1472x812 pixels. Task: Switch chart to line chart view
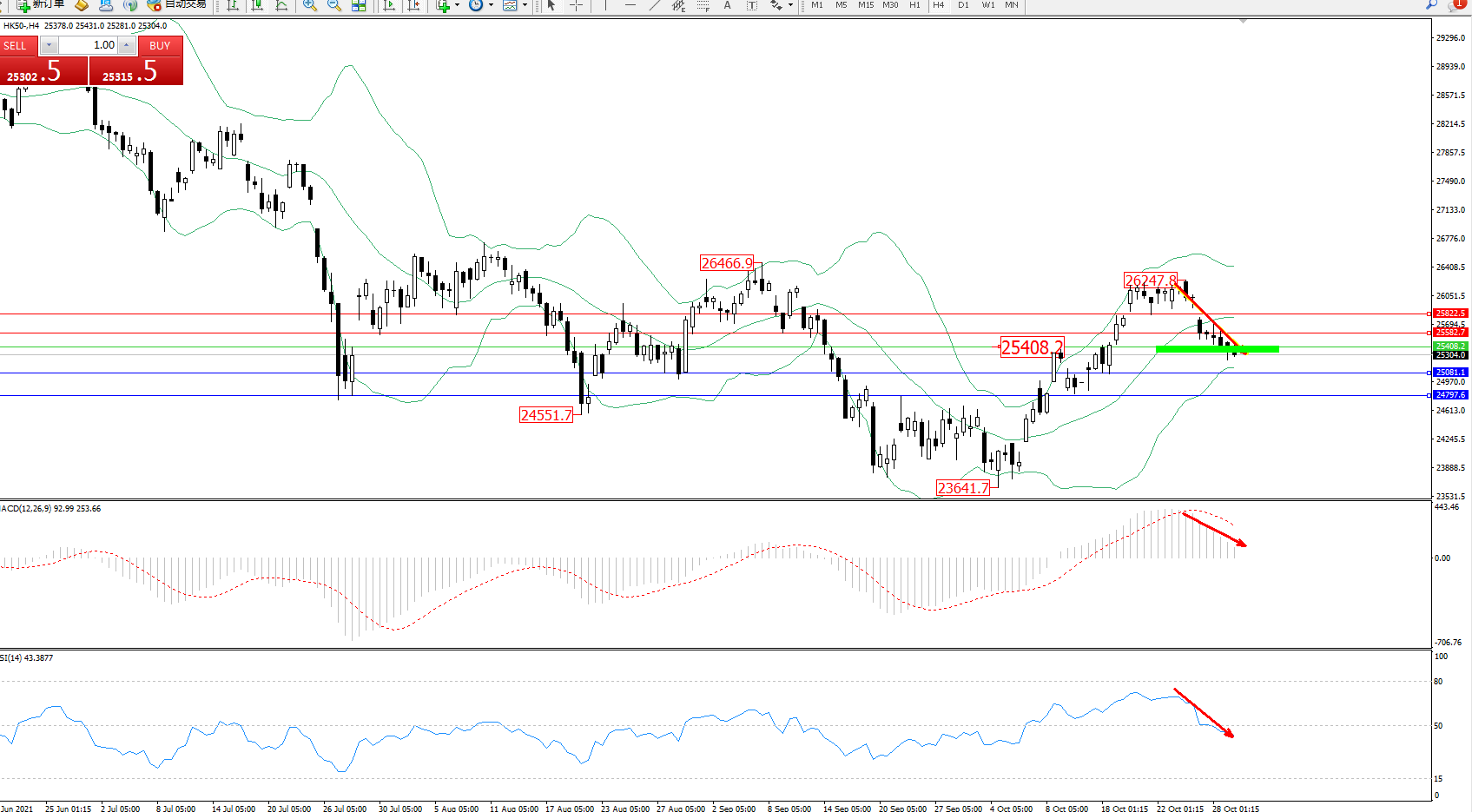point(281,5)
